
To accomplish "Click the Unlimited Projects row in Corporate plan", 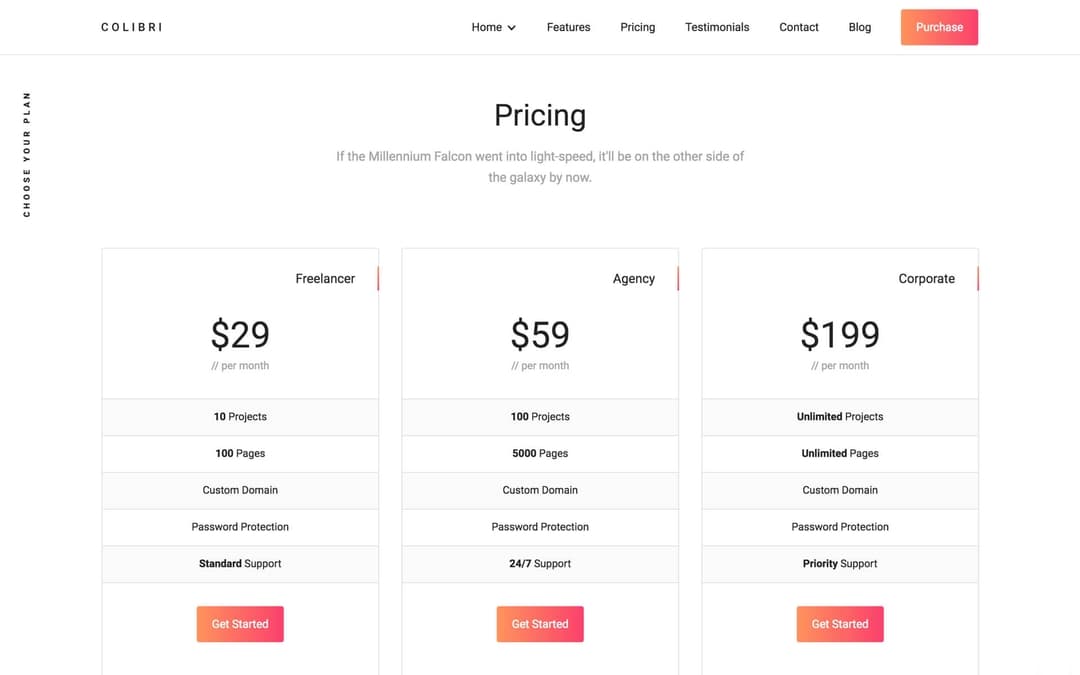I will point(840,416).
